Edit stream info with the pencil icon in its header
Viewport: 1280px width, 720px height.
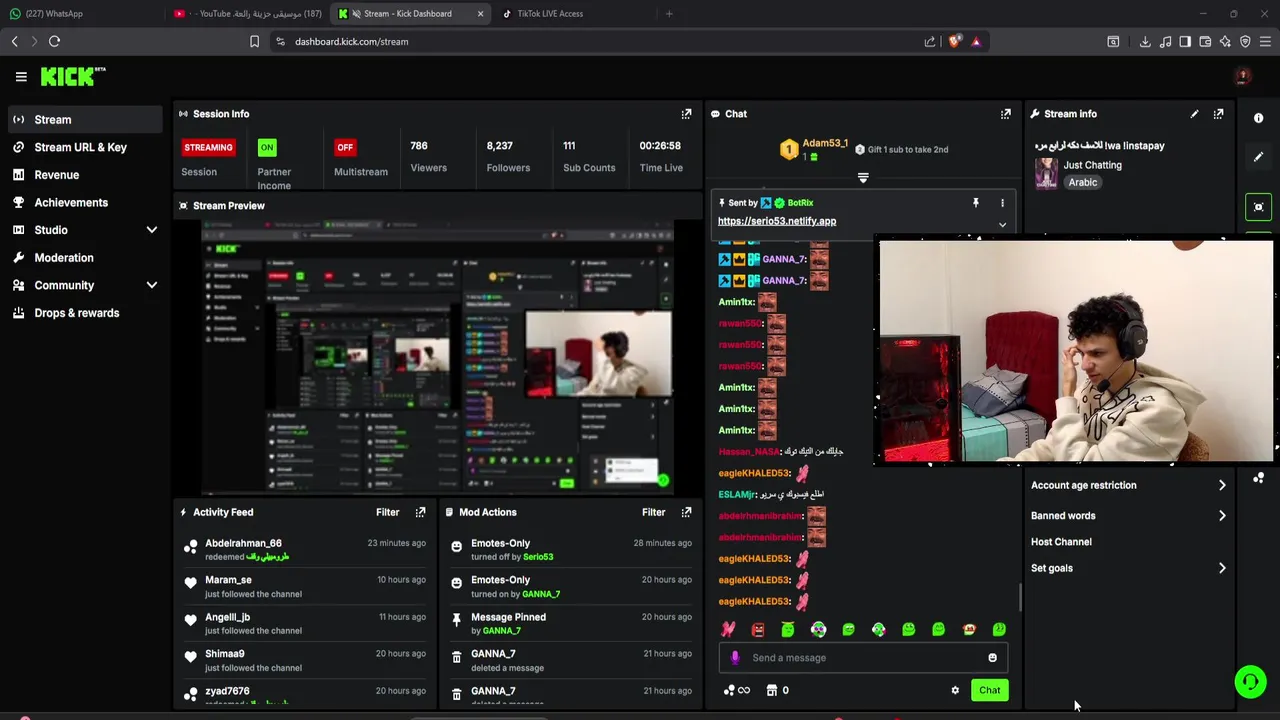coord(1194,114)
